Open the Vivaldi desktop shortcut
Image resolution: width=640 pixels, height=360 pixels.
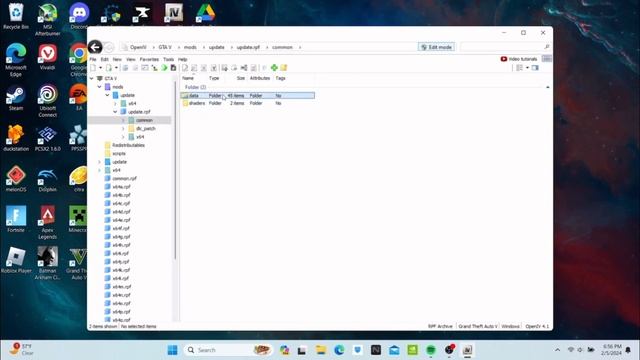pyautogui.click(x=47, y=57)
